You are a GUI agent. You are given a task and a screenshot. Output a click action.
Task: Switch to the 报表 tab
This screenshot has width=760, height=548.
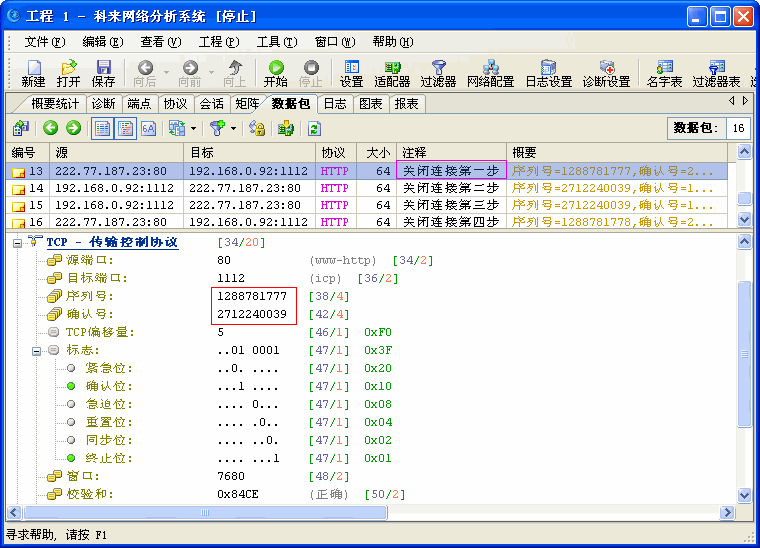[x=406, y=104]
